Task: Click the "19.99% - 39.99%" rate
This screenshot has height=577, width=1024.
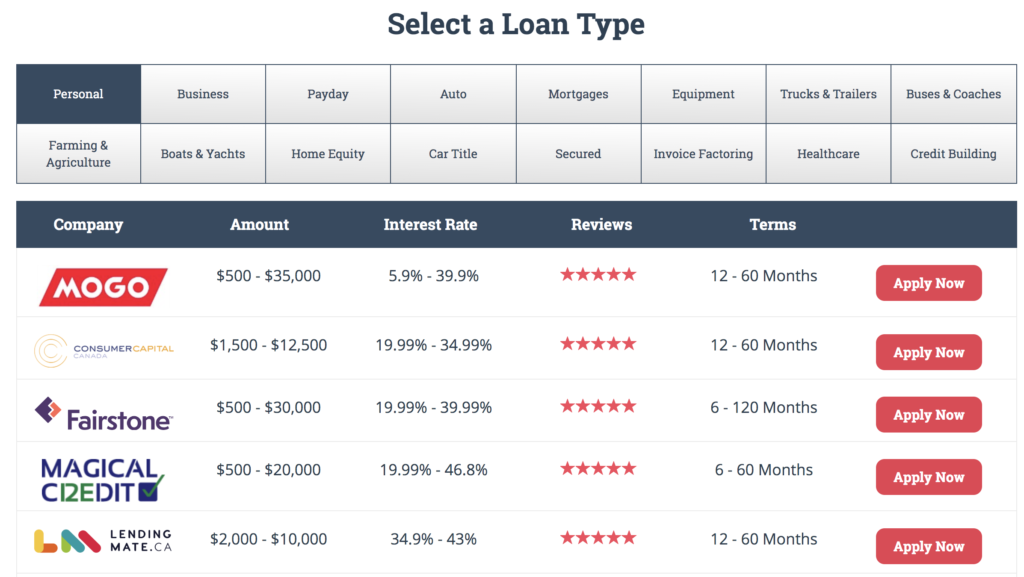Action: point(434,408)
